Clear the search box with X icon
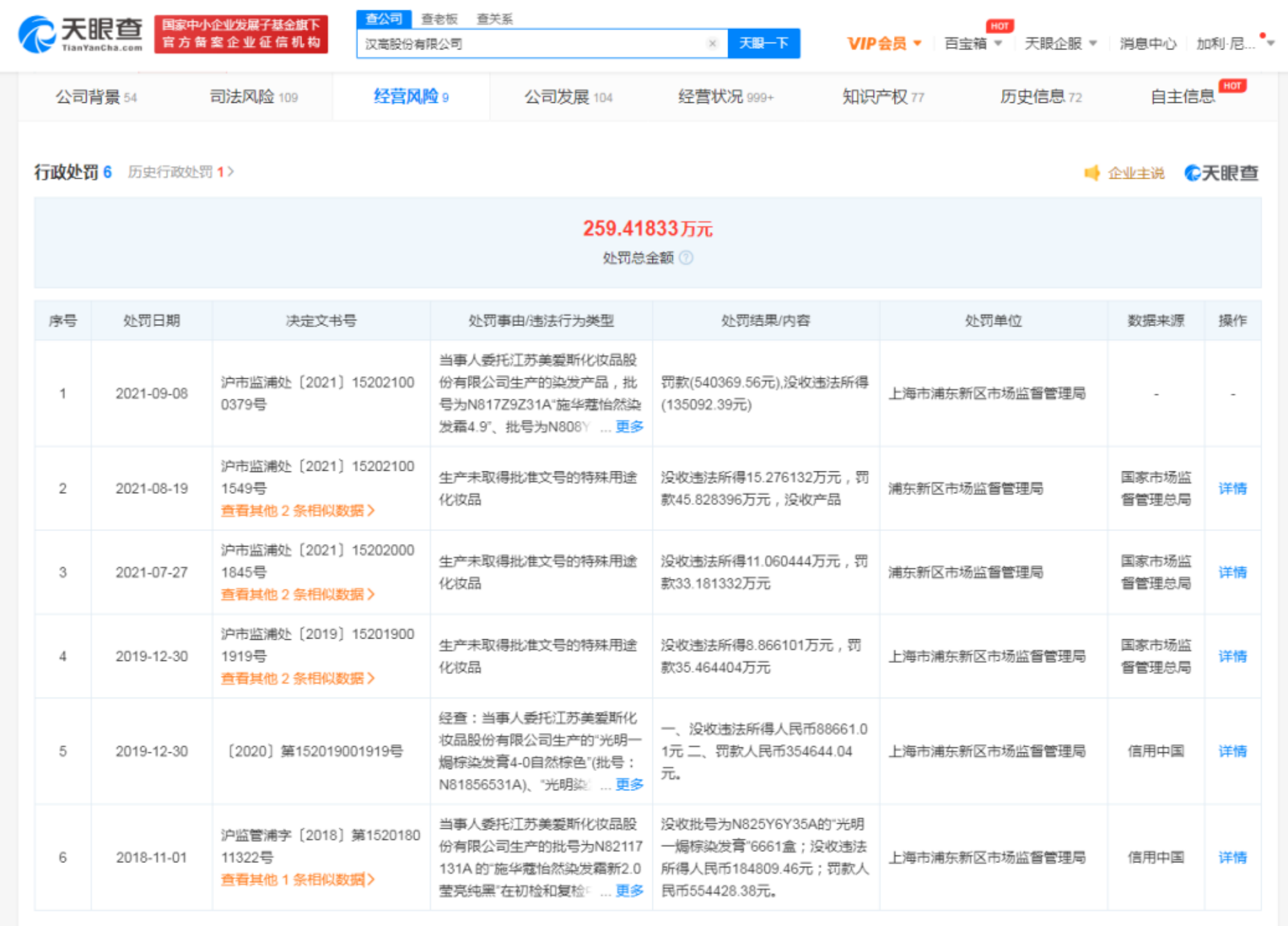This screenshot has width=1288, height=926. (712, 44)
